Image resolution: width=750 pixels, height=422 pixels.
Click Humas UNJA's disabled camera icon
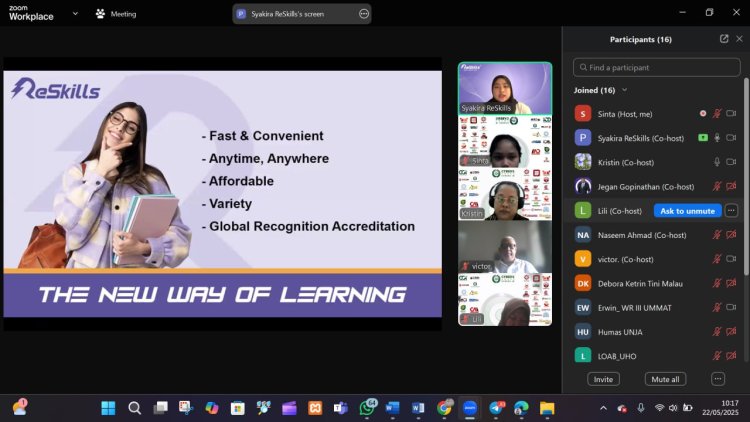tap(731, 332)
